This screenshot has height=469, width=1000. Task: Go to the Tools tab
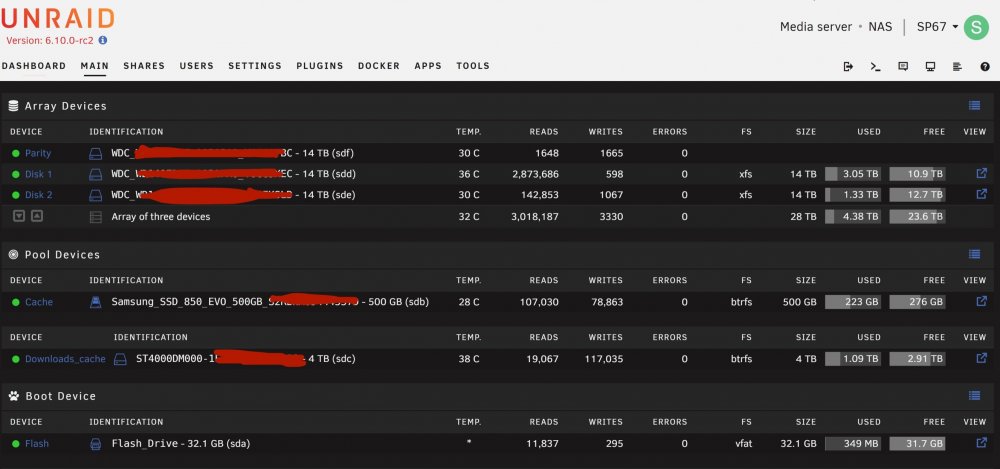pyautogui.click(x=473, y=66)
